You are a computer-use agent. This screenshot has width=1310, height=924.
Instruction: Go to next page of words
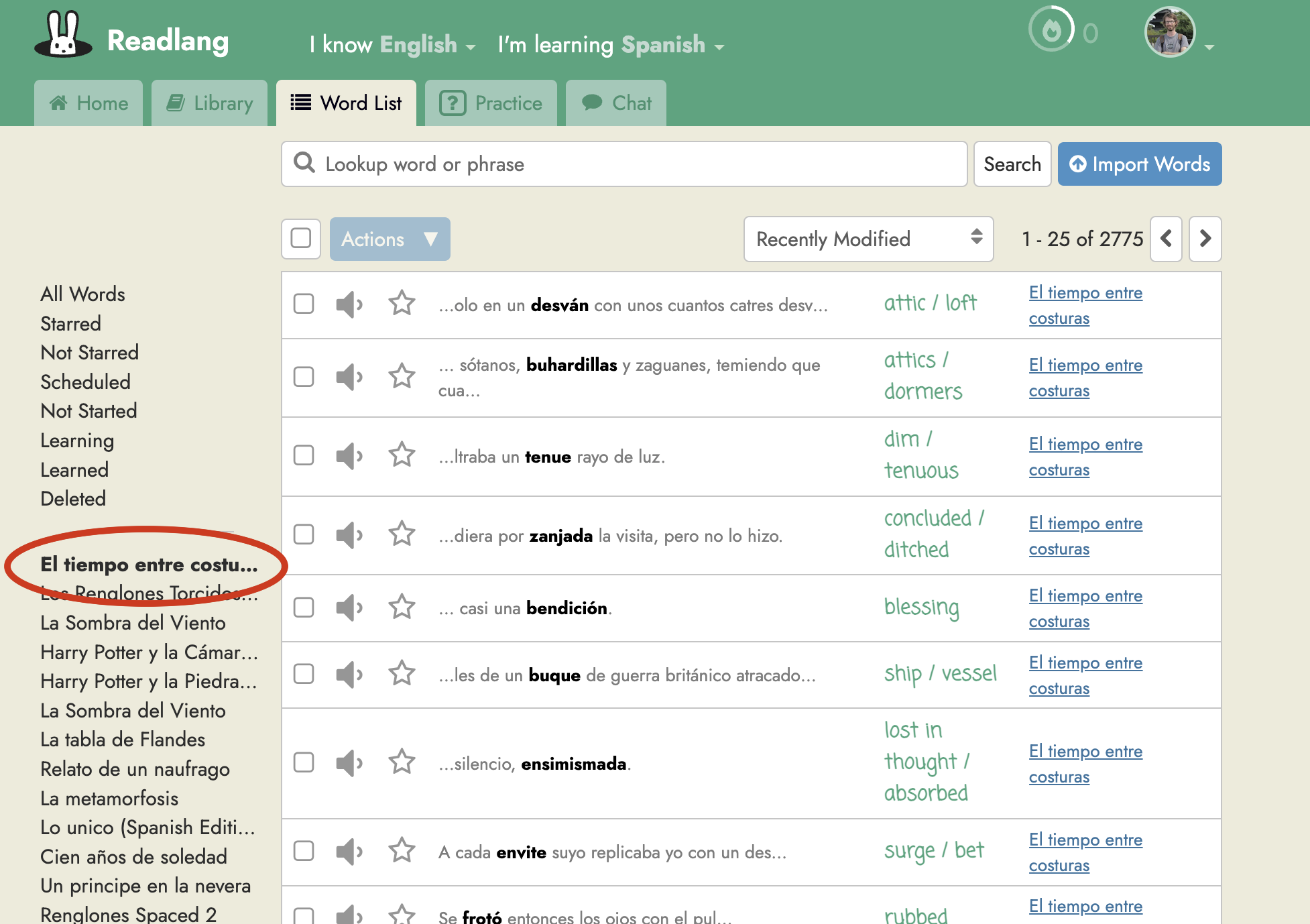tap(1205, 239)
